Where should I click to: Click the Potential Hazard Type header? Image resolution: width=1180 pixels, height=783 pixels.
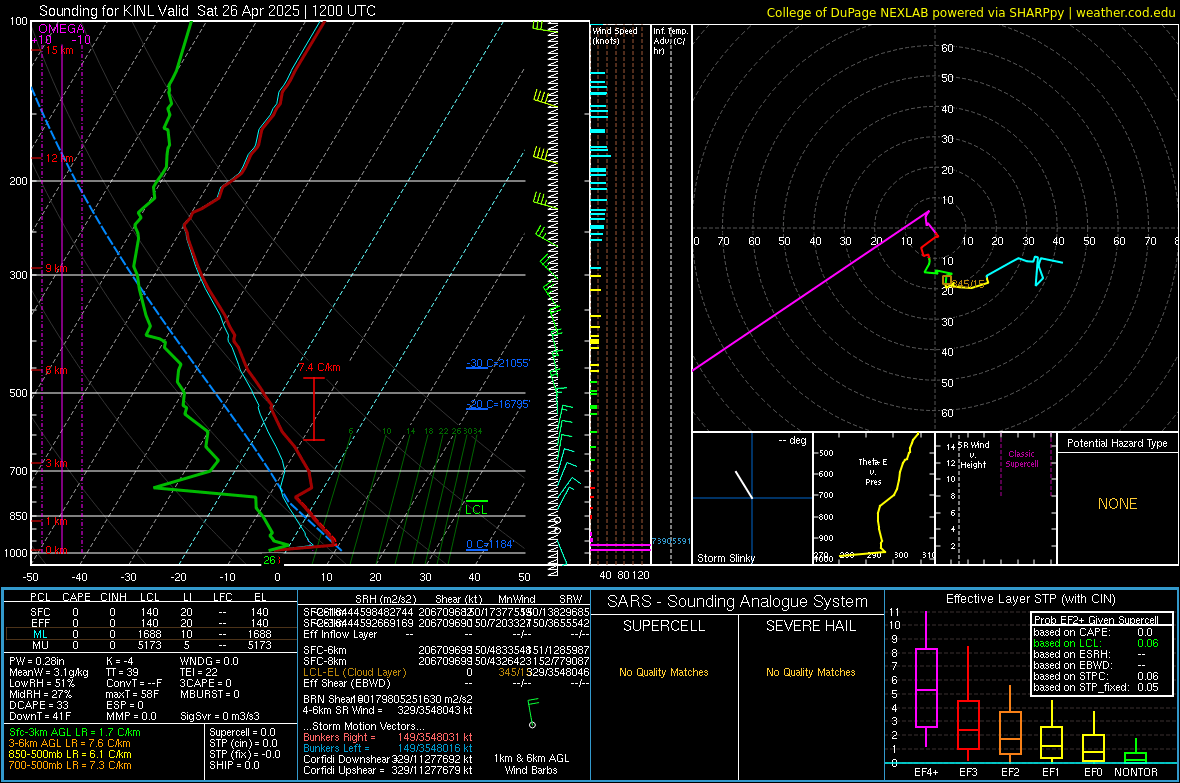coord(1117,443)
